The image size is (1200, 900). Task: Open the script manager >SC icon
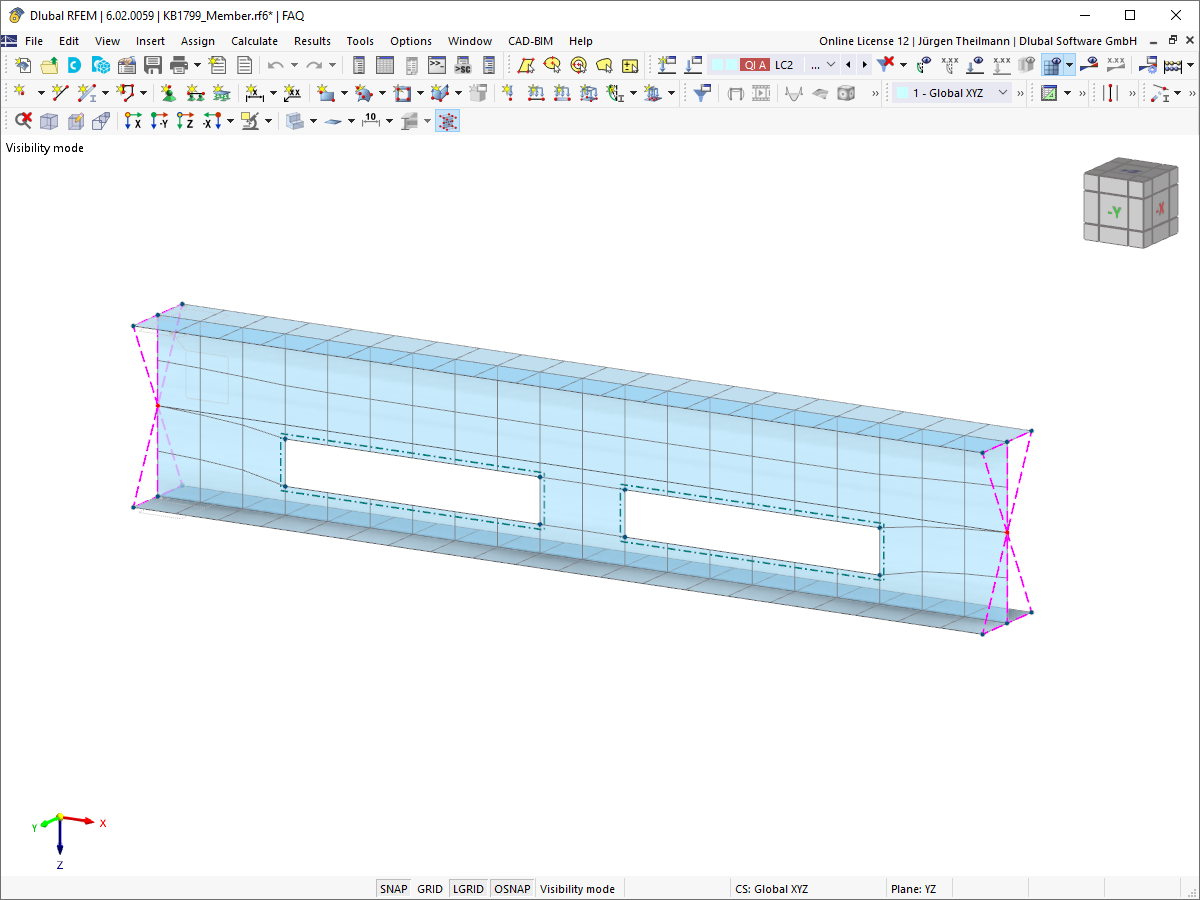pyautogui.click(x=462, y=65)
